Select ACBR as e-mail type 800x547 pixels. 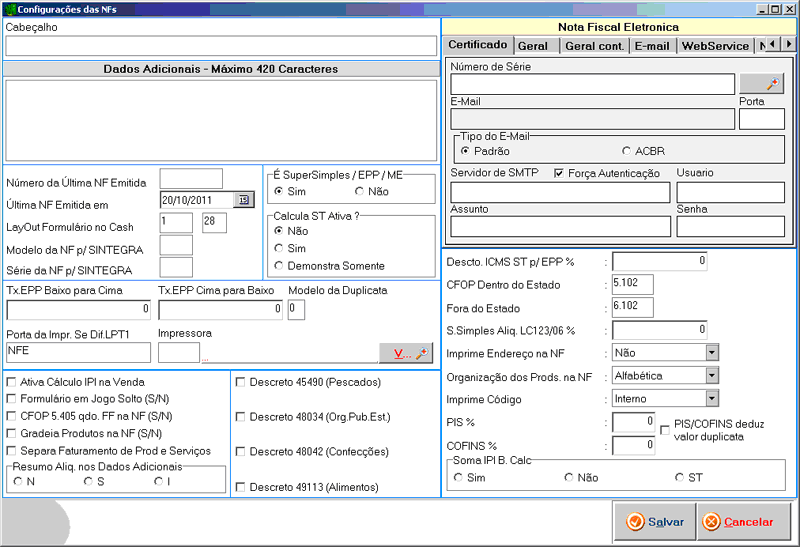click(x=626, y=150)
